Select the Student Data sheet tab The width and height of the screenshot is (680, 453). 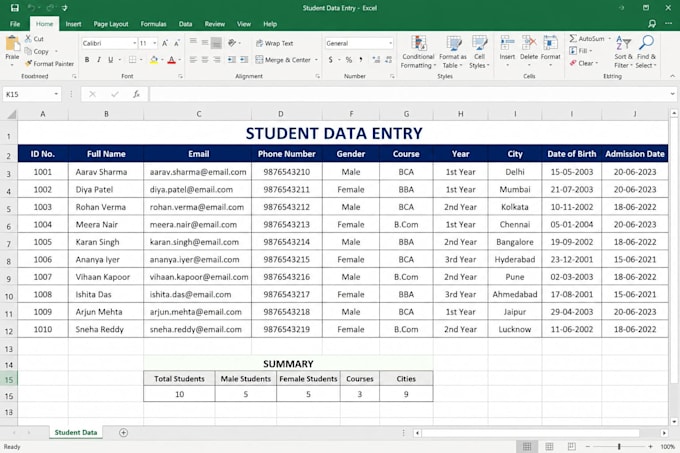point(76,432)
